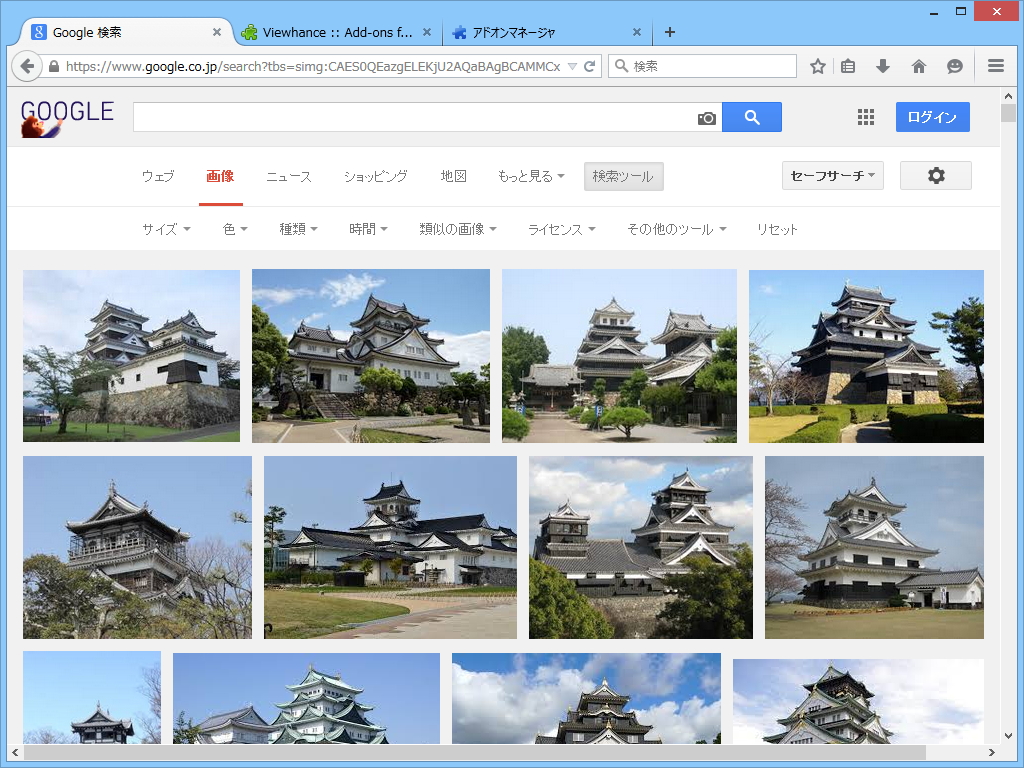The width and height of the screenshot is (1024, 768).
Task: Click the blue magnifier search icon
Action: pos(751,117)
